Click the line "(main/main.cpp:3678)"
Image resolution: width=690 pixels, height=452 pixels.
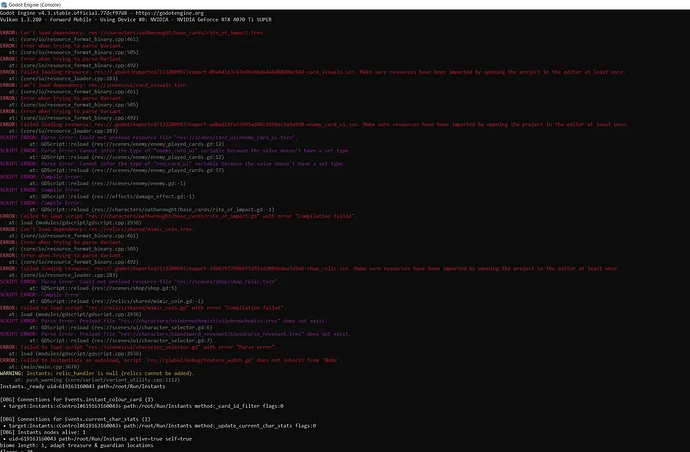tap(44, 367)
